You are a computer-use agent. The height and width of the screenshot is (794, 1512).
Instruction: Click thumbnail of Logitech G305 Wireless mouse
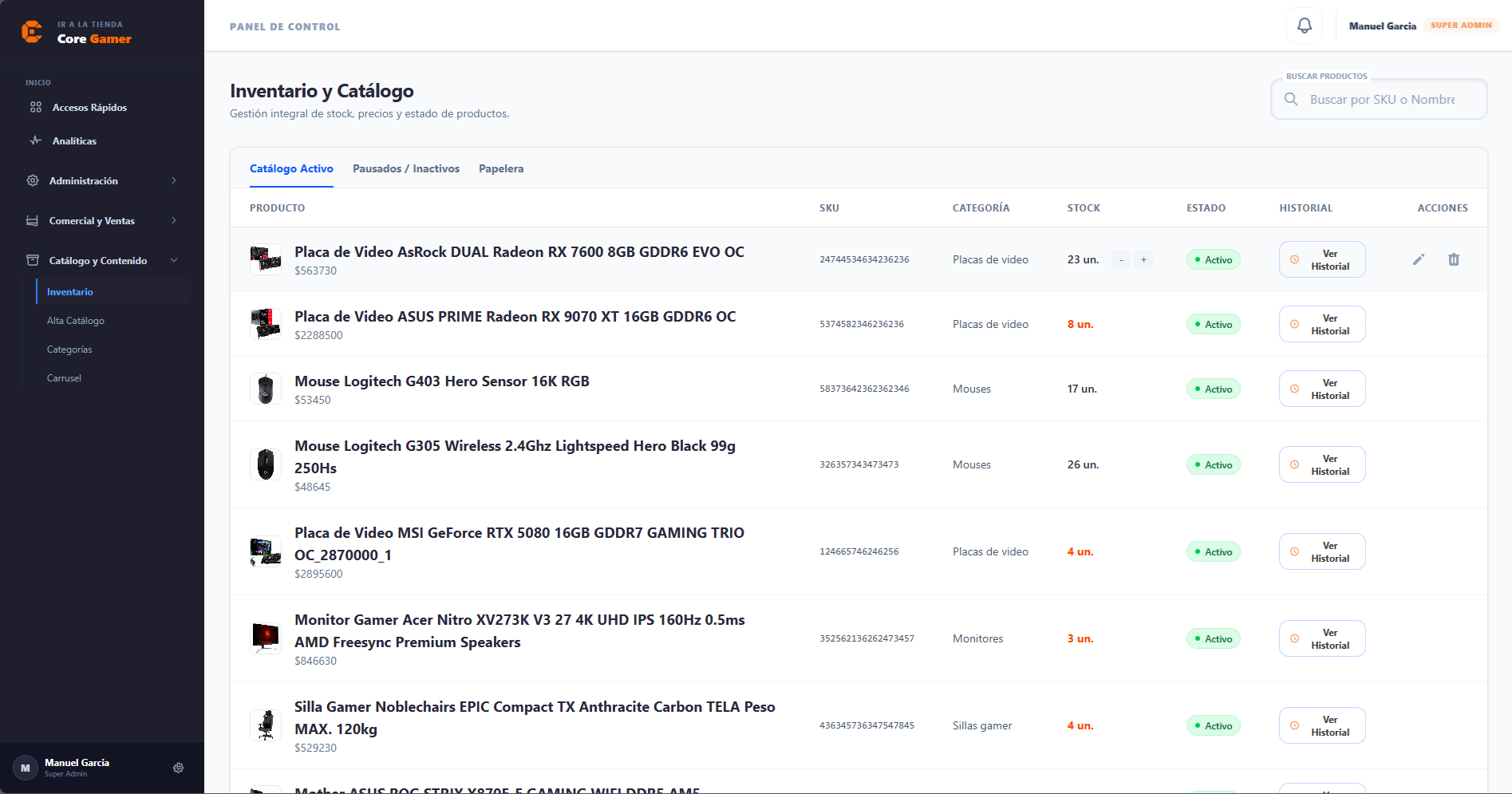266,464
